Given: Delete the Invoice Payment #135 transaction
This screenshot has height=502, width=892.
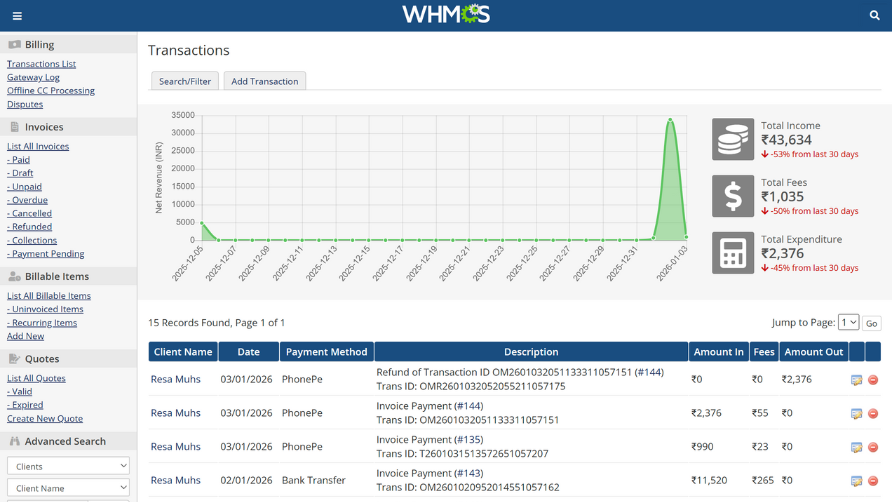Looking at the screenshot, I should (x=873, y=447).
